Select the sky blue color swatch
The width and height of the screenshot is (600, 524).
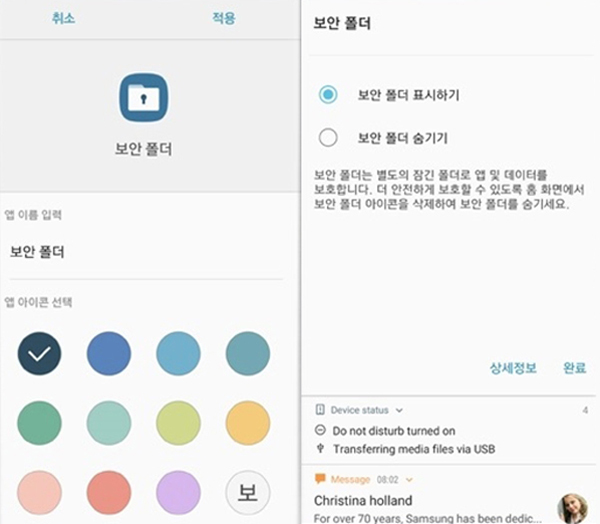[178, 353]
